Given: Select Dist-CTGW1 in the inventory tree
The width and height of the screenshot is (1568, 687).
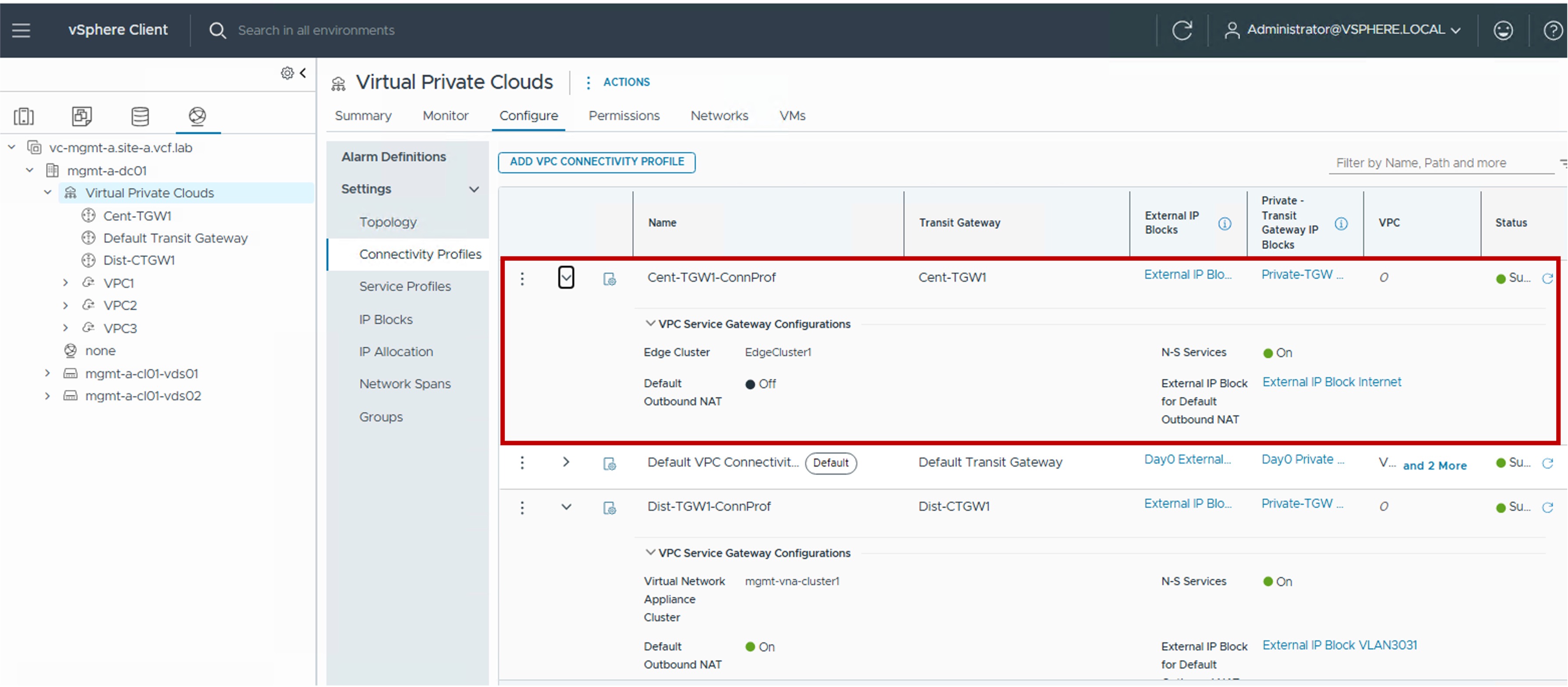Looking at the screenshot, I should coord(139,260).
